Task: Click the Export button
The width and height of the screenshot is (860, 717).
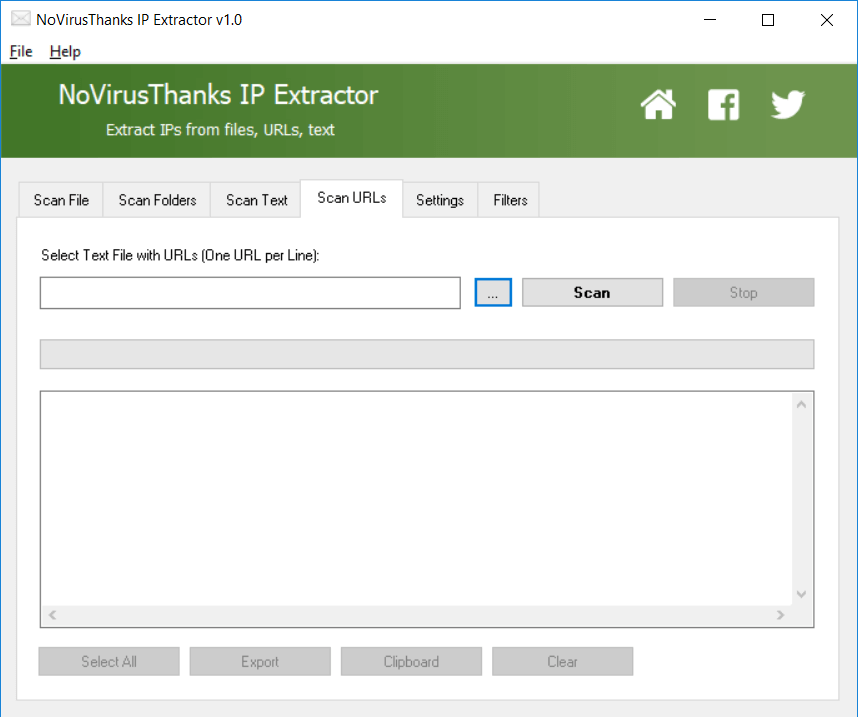Action: (260, 662)
